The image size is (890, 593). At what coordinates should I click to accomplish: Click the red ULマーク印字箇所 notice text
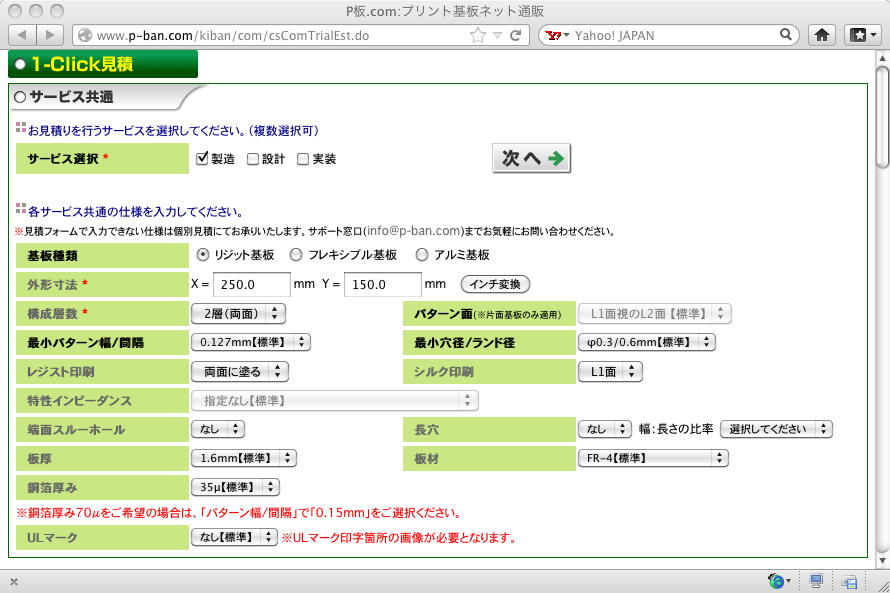pos(399,537)
